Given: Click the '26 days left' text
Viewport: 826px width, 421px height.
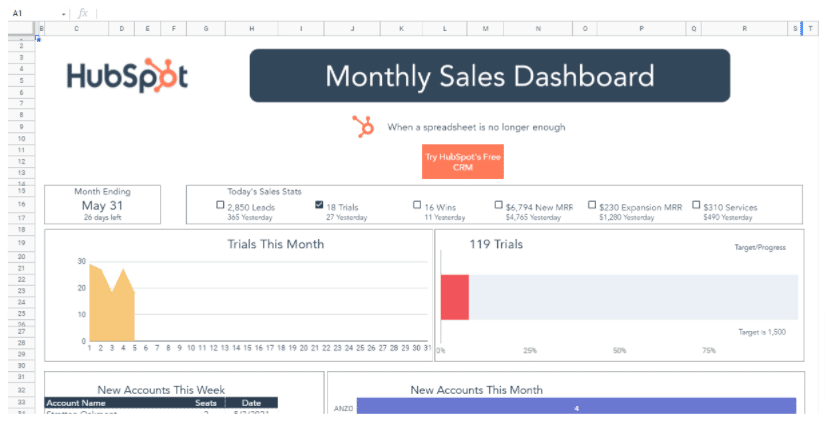Looking at the screenshot, I should point(102,217).
